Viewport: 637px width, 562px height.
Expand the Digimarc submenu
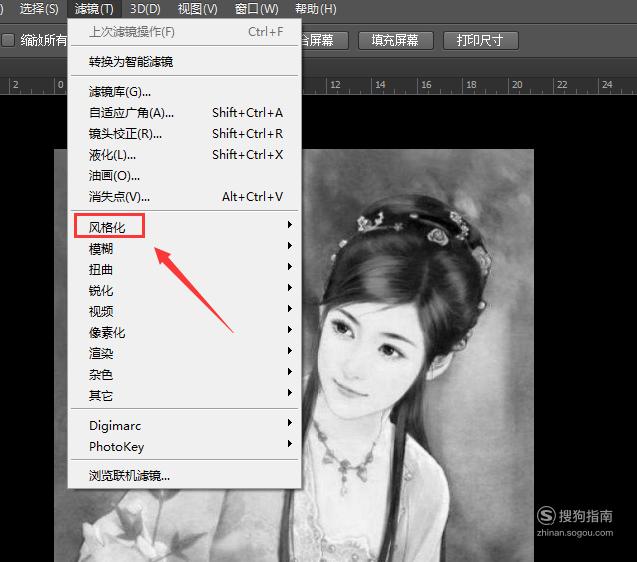[185, 425]
